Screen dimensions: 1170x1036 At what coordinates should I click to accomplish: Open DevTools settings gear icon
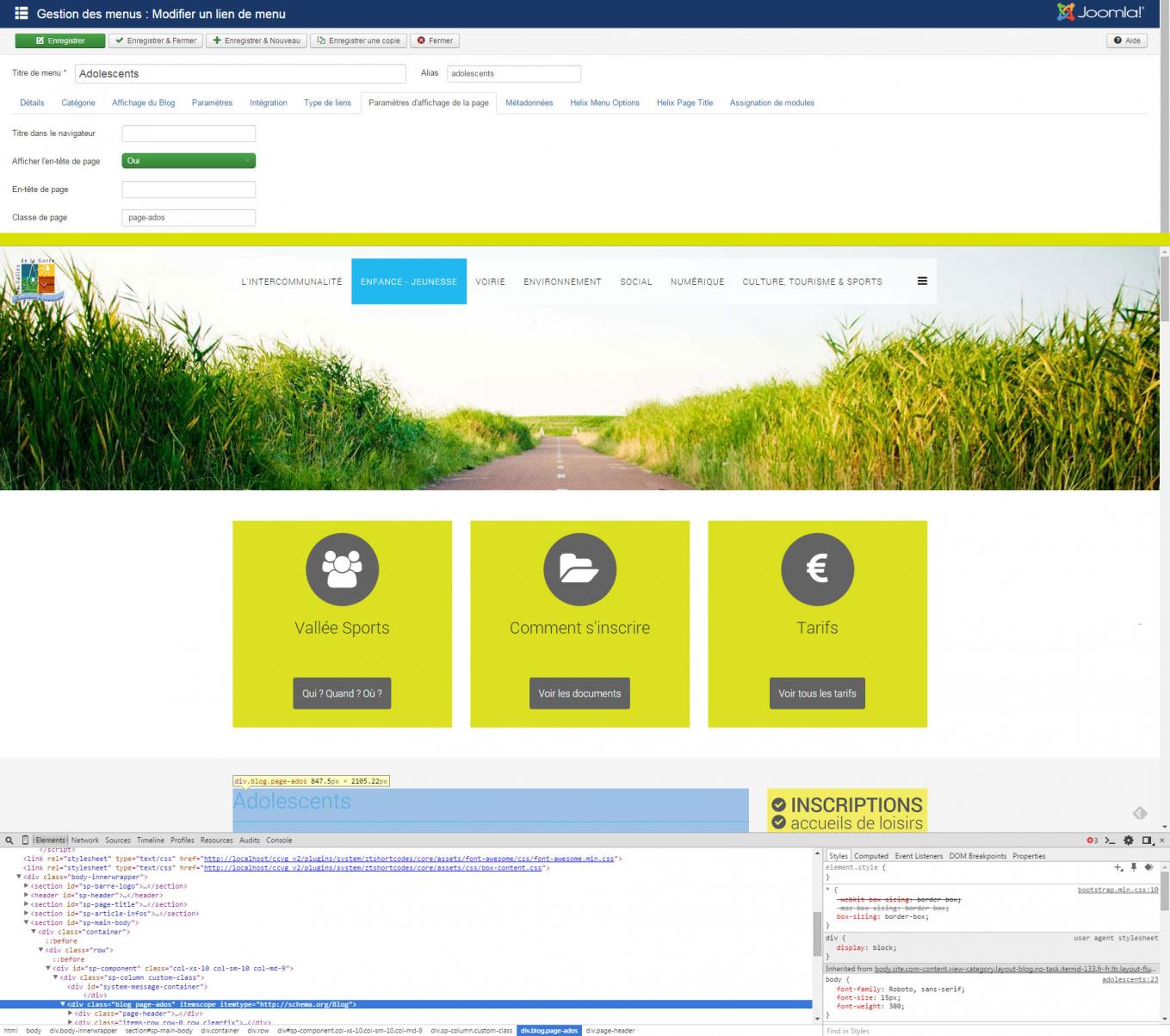(1129, 841)
